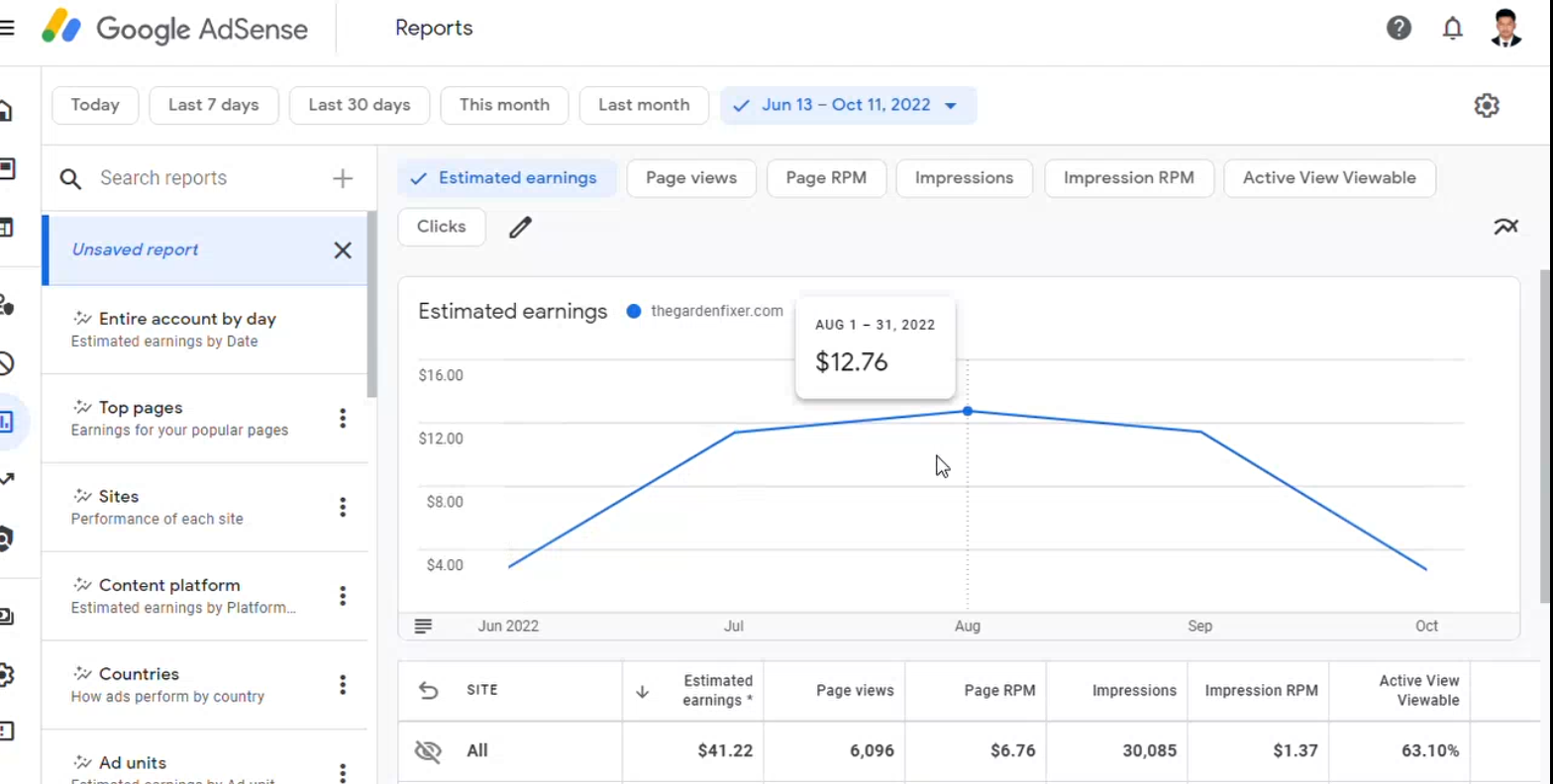
Task: Open more options for Content platform report
Action: point(343,596)
